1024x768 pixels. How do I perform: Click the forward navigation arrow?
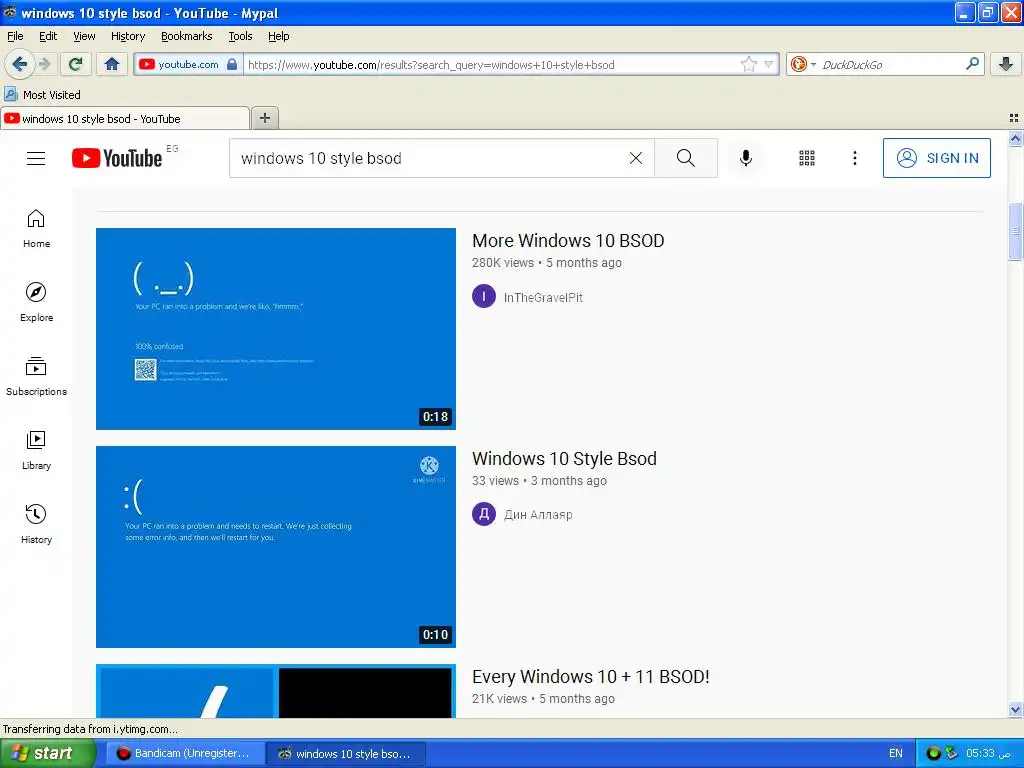pyautogui.click(x=45, y=64)
